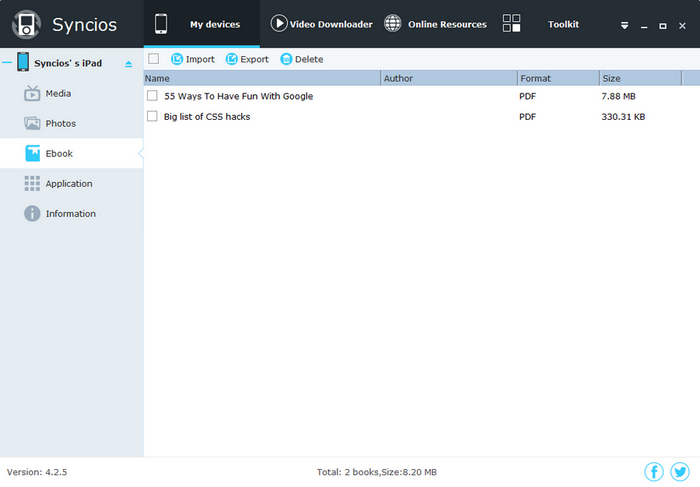The height and width of the screenshot is (487, 700).
Task: Maximize the Syncios window
Action: 663,26
